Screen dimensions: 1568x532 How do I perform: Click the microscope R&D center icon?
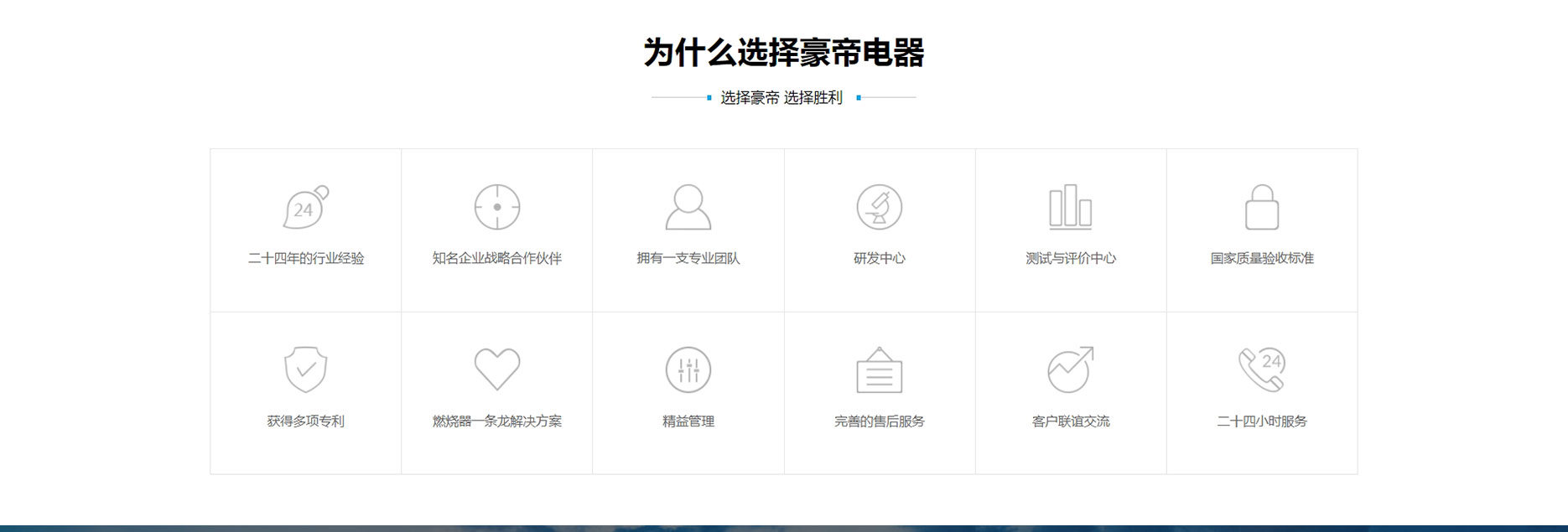pos(879,207)
